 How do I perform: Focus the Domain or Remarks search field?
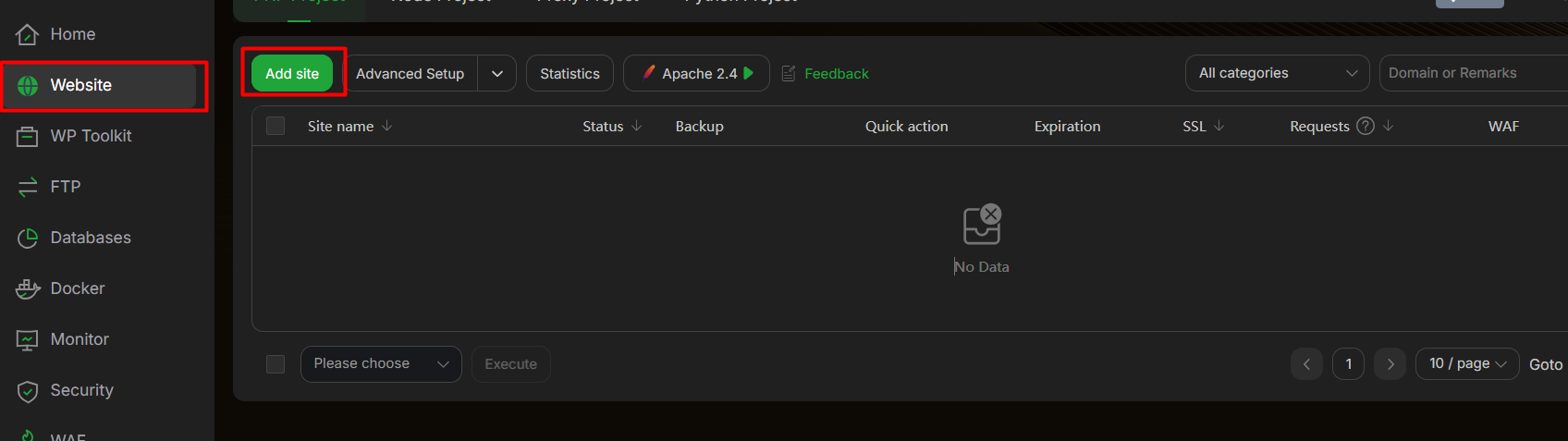coord(1470,73)
